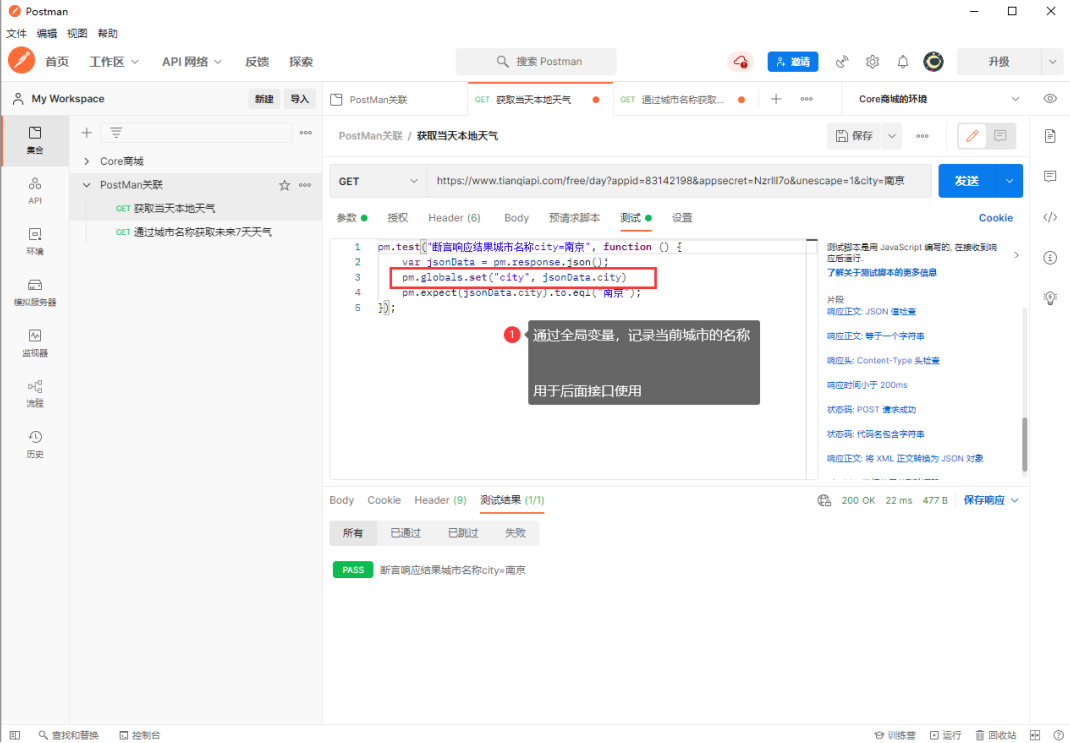Open the 文件 menu
Screen dimensions: 1070x743
(16, 33)
